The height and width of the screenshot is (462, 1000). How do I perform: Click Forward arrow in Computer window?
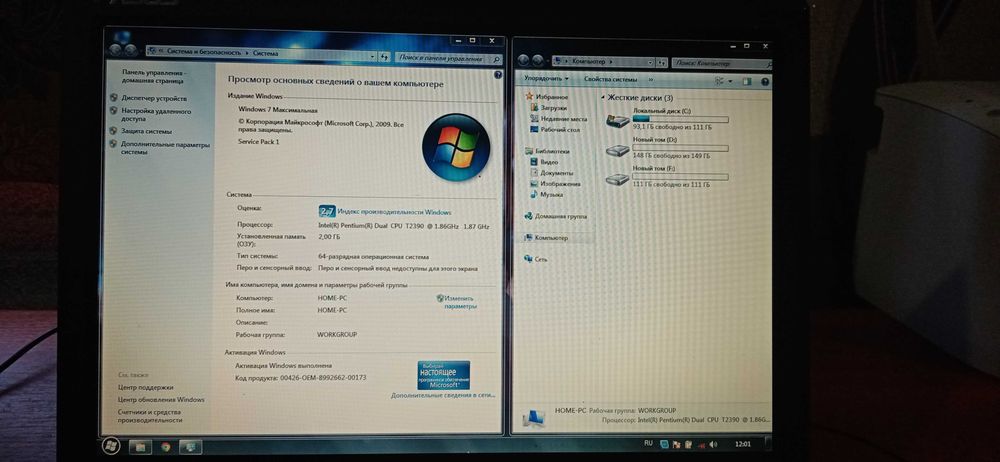click(538, 61)
